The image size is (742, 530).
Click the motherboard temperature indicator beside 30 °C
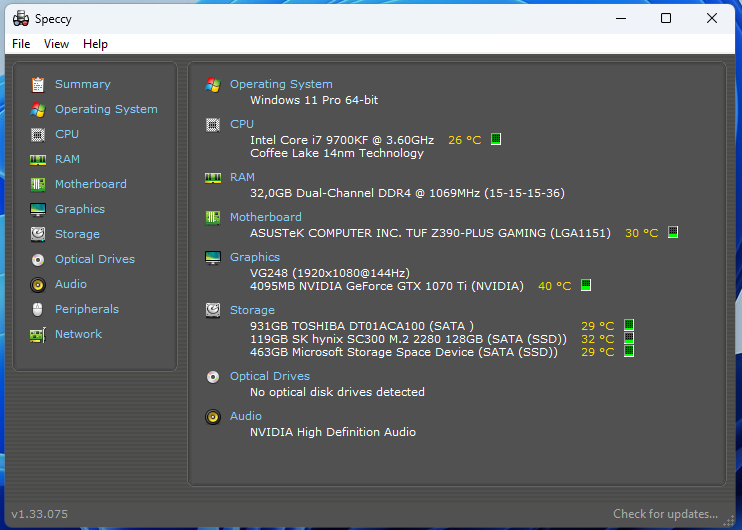pos(673,233)
